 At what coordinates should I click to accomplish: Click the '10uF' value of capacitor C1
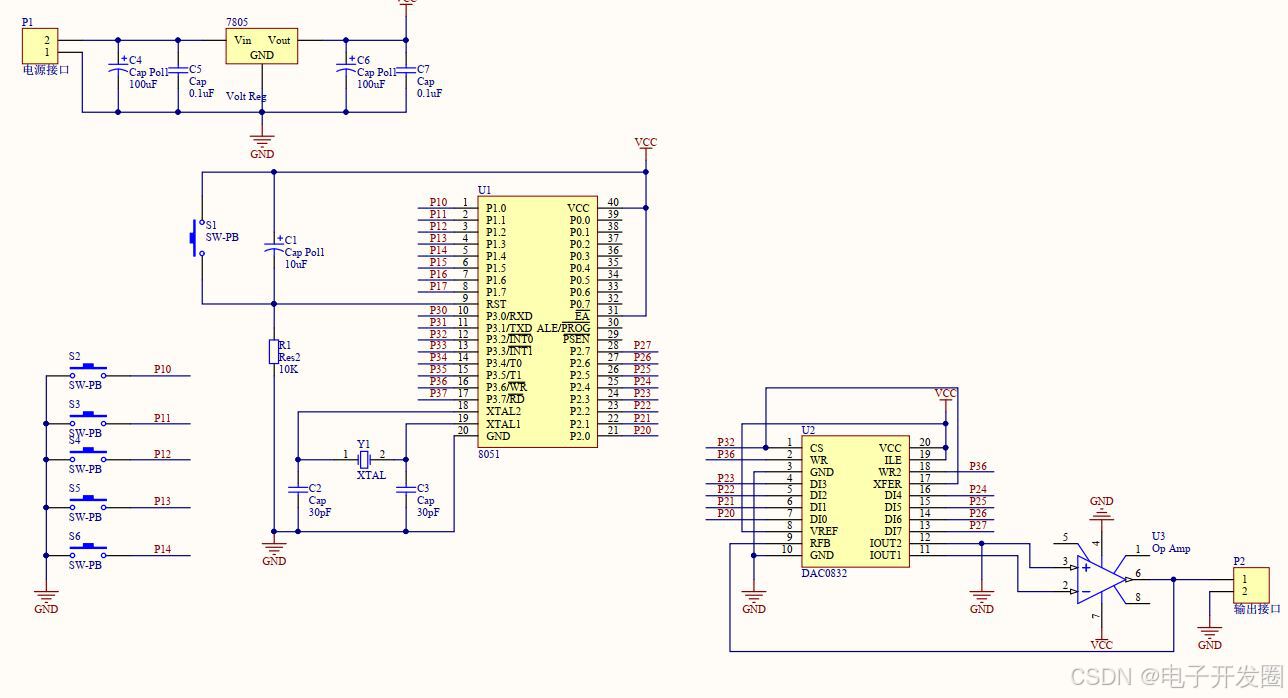click(296, 265)
